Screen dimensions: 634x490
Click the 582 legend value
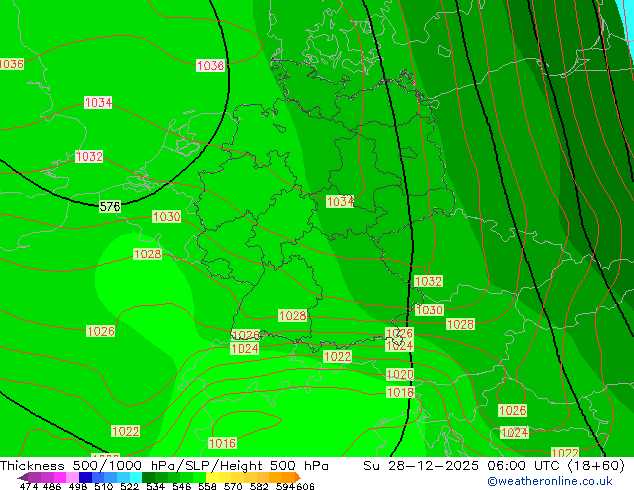[x=259, y=486]
